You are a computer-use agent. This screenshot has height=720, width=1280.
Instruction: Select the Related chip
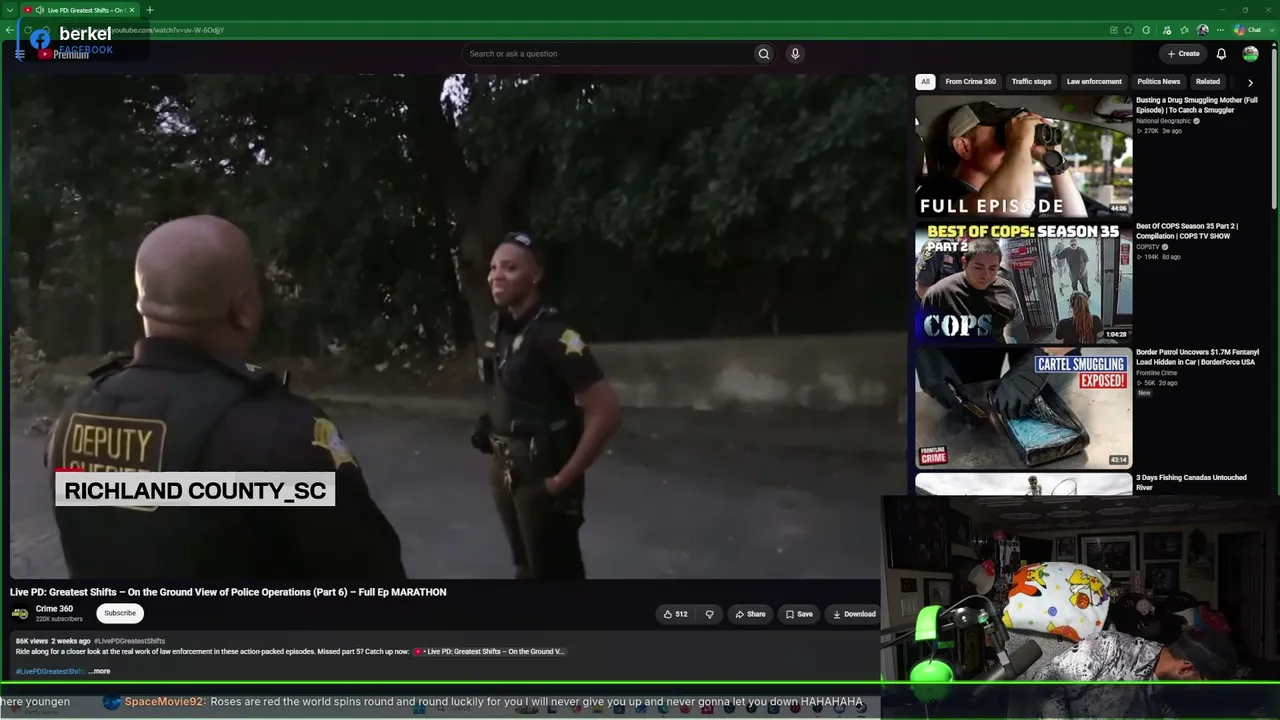pyautogui.click(x=1208, y=82)
